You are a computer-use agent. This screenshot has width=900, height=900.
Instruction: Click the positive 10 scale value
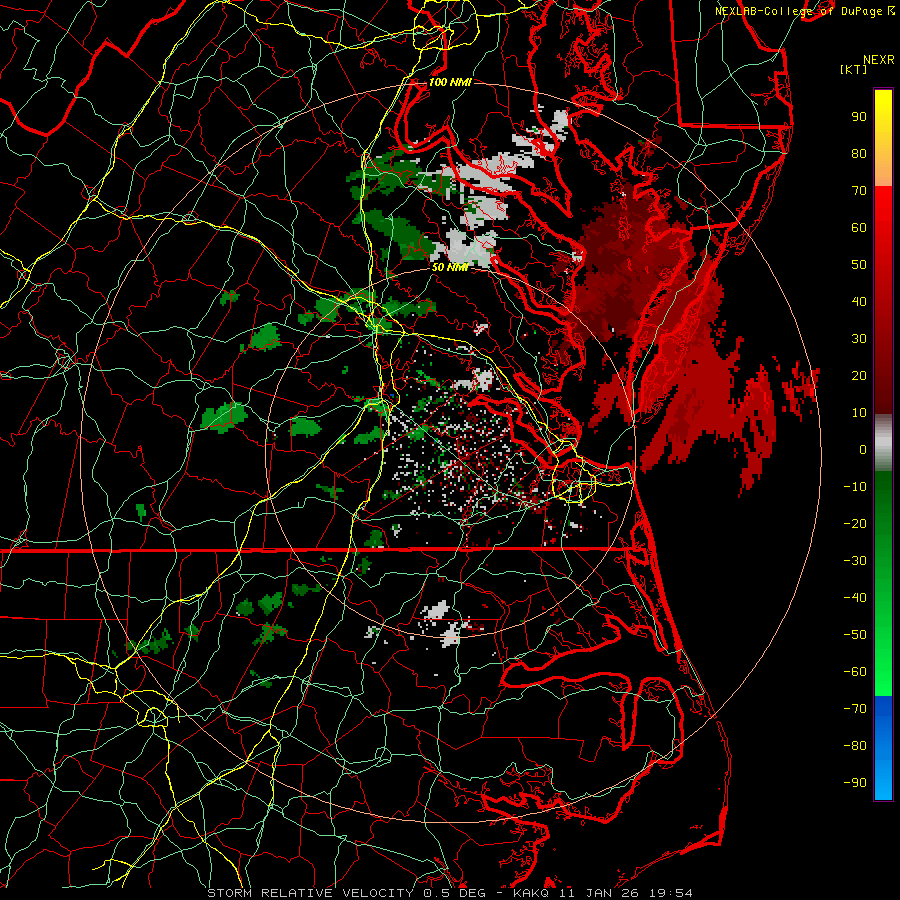[859, 413]
